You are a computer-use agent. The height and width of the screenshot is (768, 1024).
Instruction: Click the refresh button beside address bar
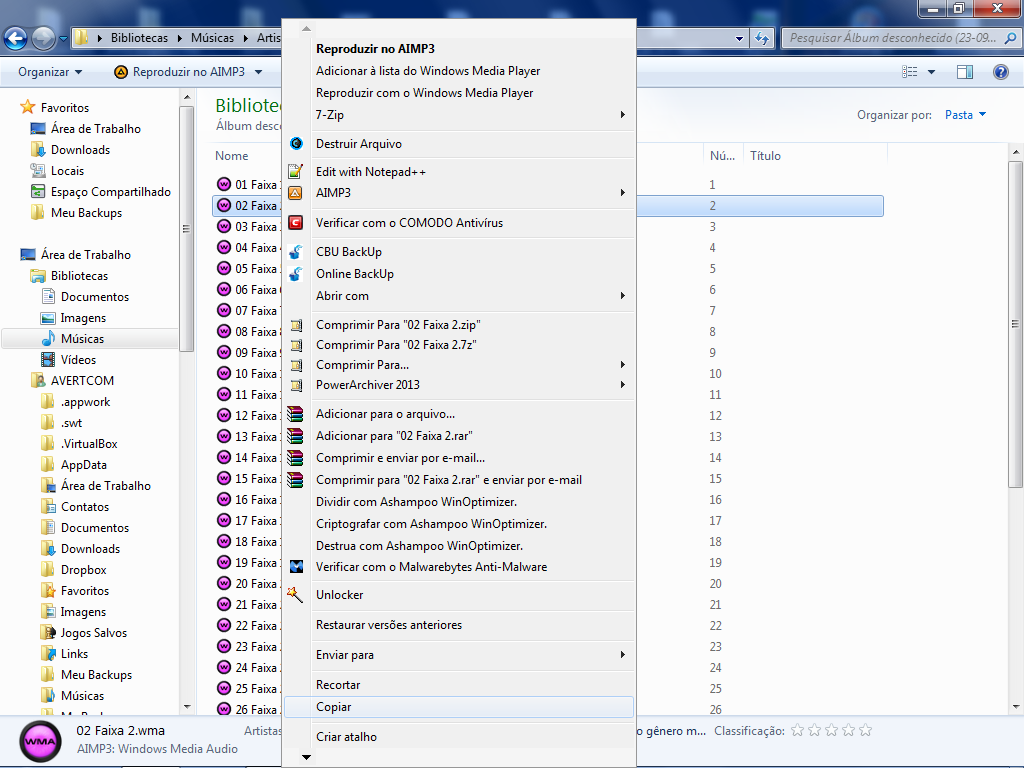coord(761,39)
